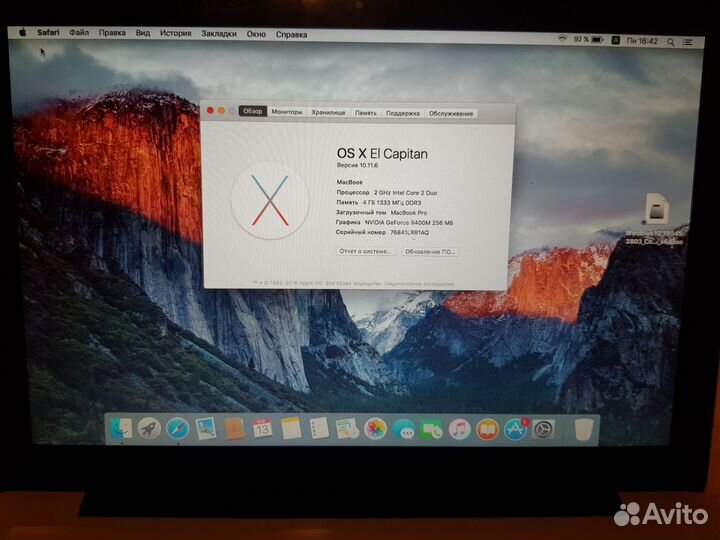Select the Обзор tab

click(x=253, y=112)
